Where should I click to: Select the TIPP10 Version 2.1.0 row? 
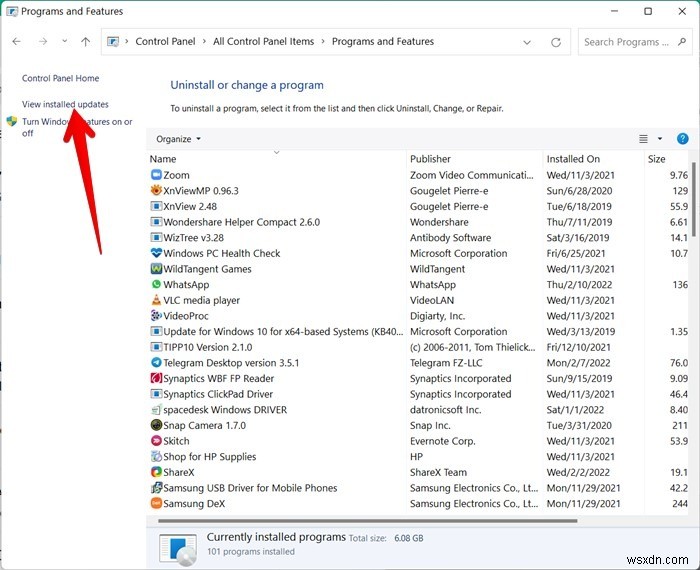[418, 347]
